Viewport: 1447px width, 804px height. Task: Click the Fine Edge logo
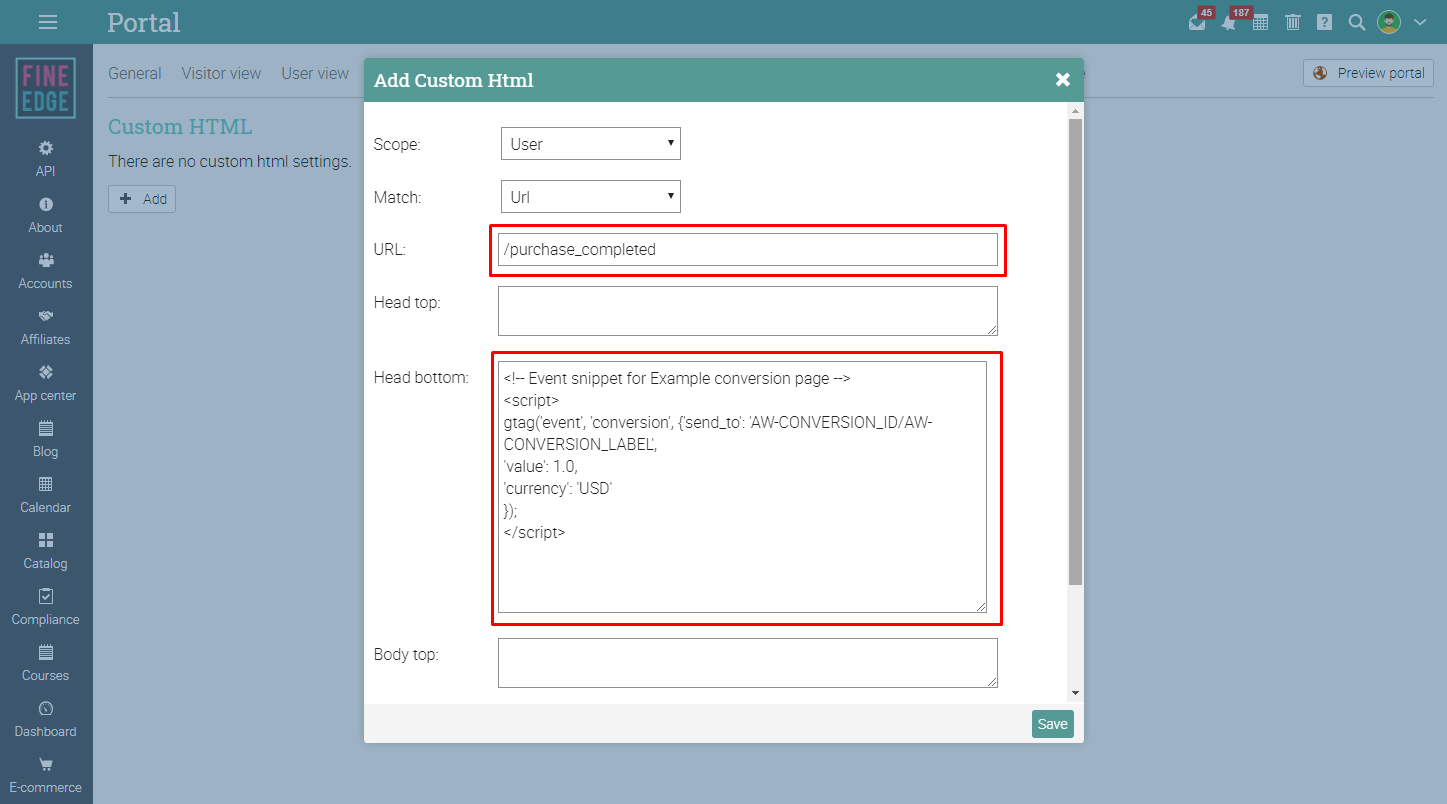coord(46,88)
